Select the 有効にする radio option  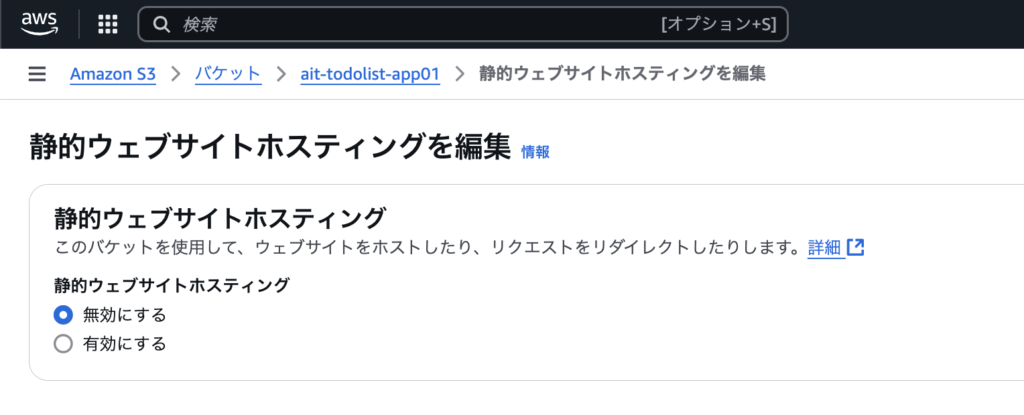(63, 344)
